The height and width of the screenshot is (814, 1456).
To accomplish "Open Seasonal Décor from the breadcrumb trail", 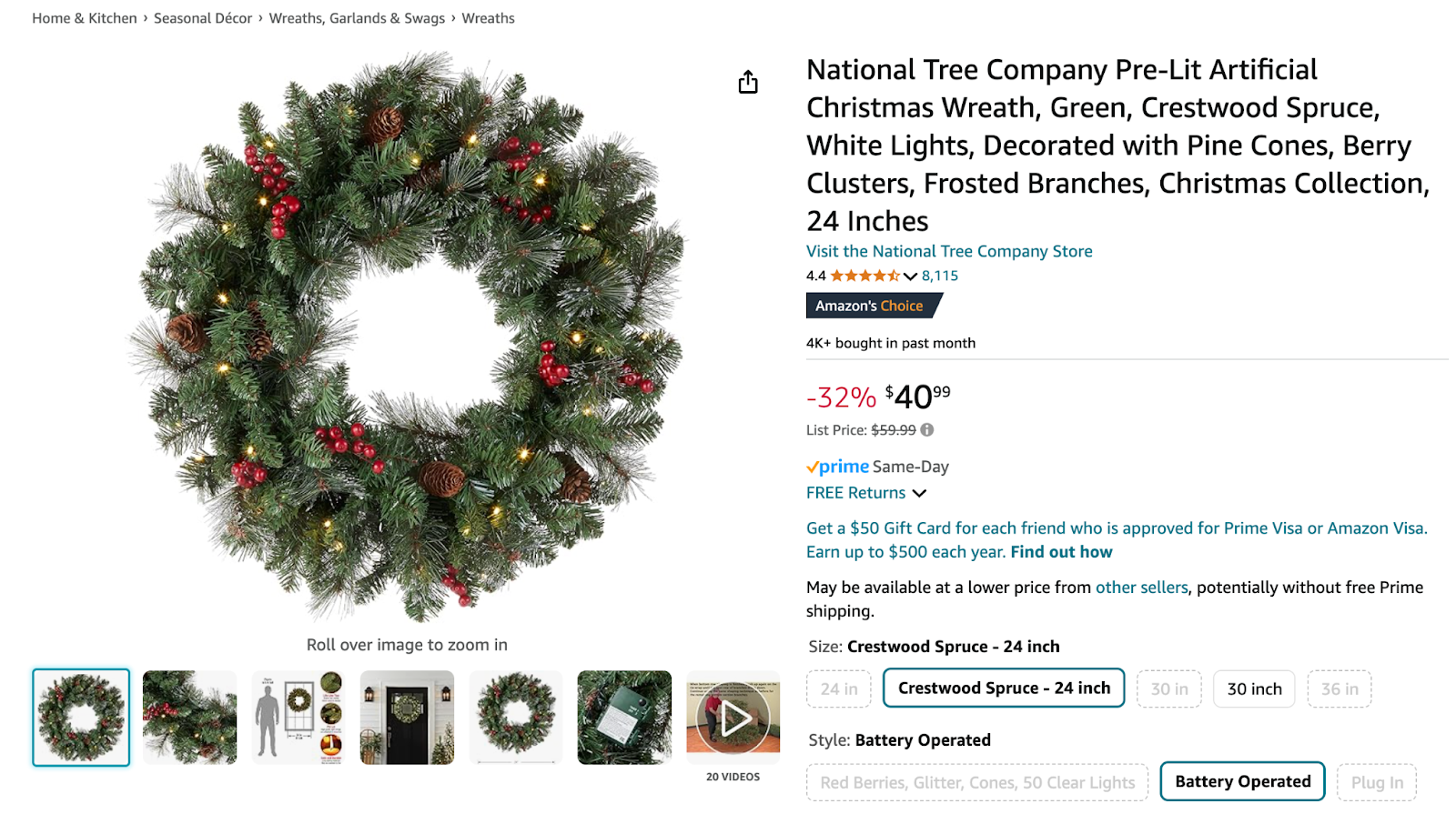I will click(x=203, y=17).
